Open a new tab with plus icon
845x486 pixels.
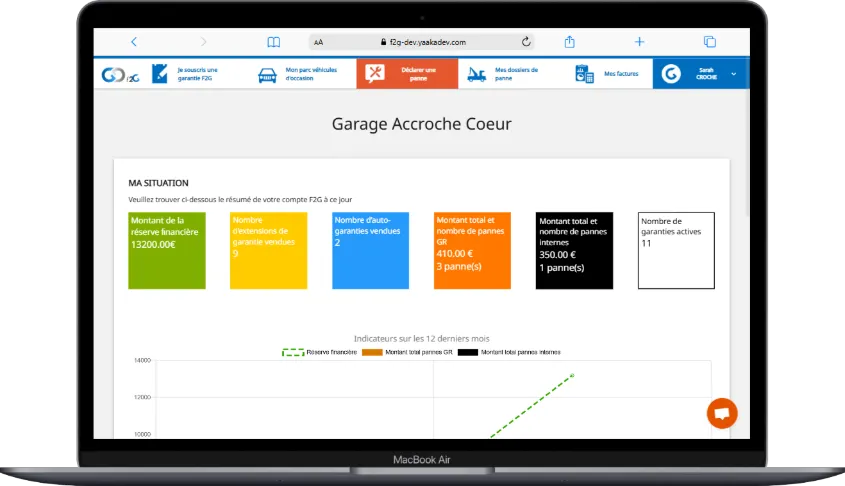[640, 42]
